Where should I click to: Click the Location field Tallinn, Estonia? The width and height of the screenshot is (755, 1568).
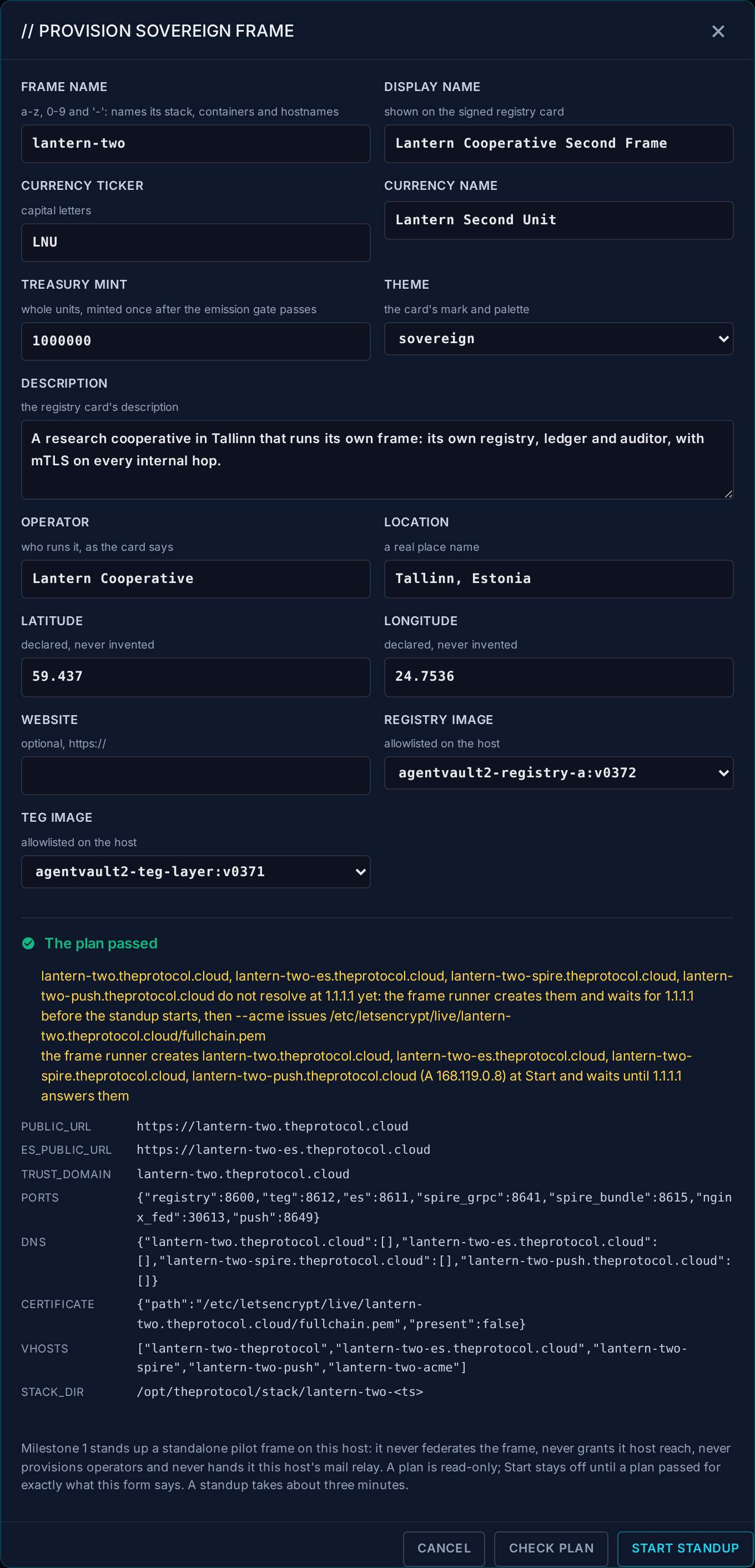558,579
